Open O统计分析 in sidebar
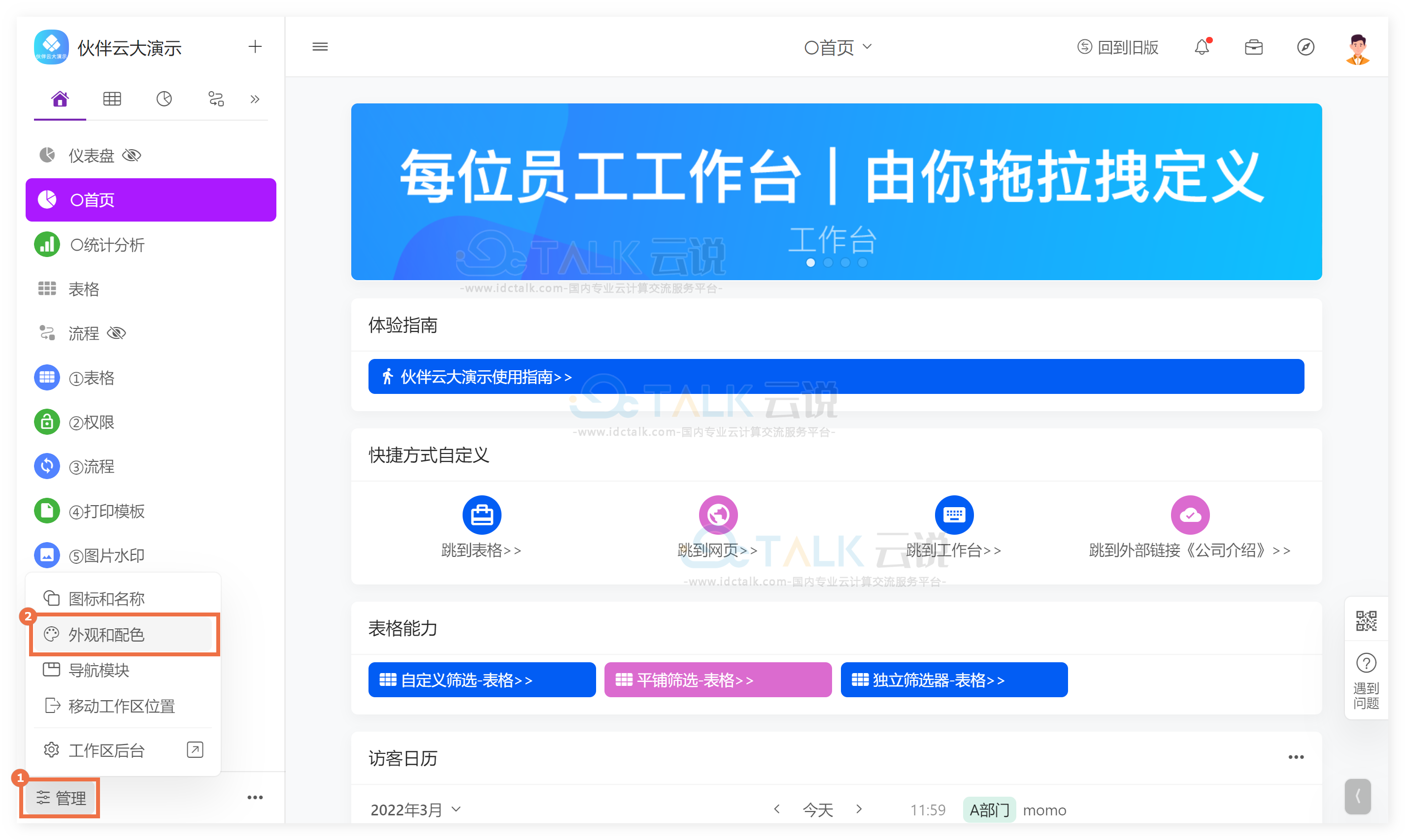Image resolution: width=1405 pixels, height=840 pixels. click(151, 245)
